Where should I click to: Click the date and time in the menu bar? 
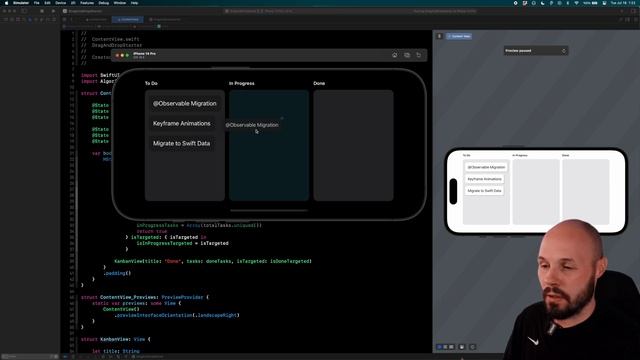(x=623, y=3)
